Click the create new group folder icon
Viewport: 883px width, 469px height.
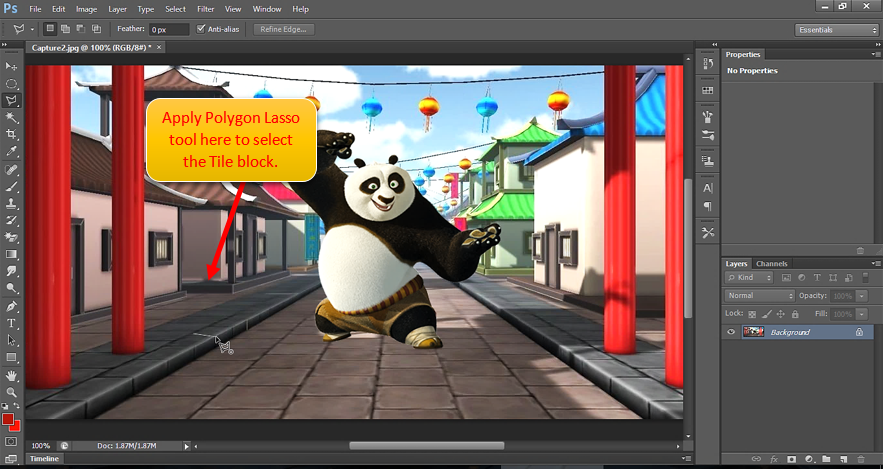[x=826, y=459]
